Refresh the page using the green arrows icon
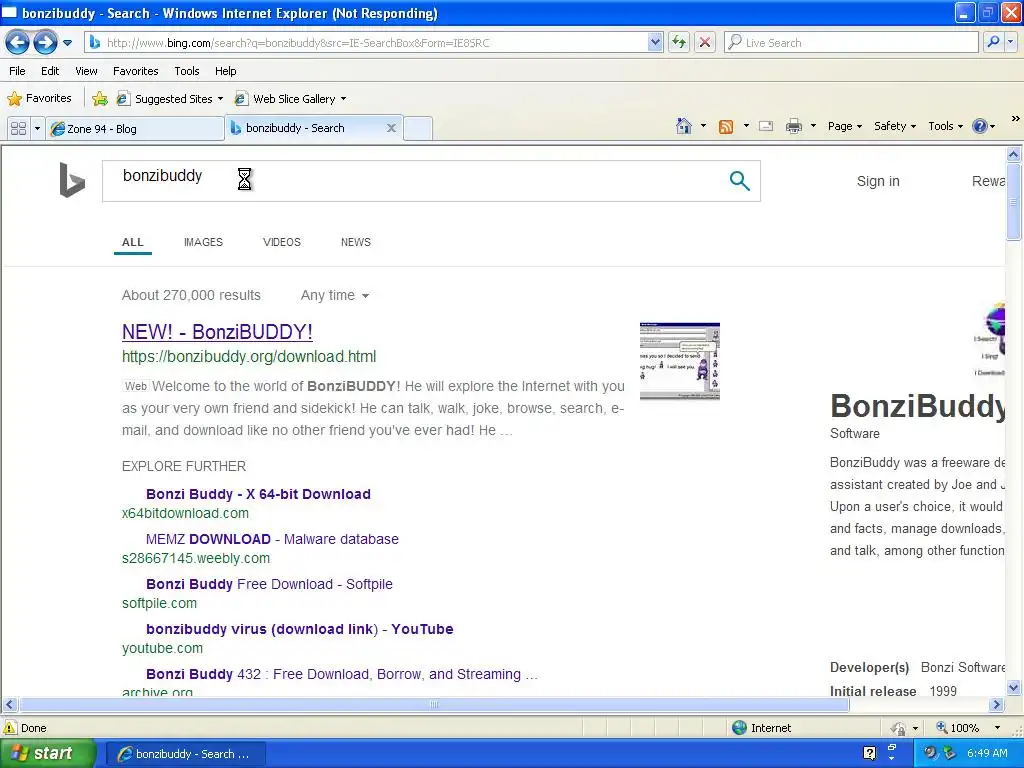Viewport: 1024px width, 768px height. pos(679,43)
